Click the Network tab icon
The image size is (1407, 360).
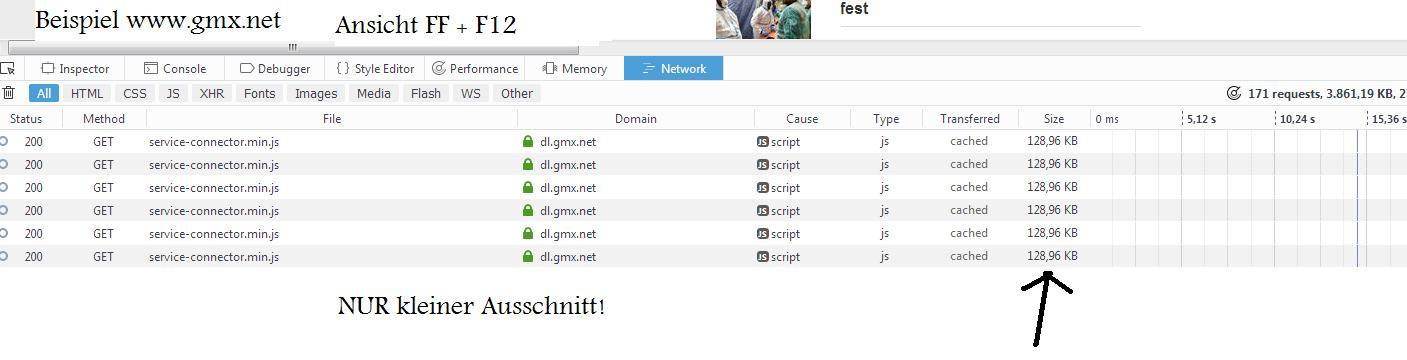648,68
